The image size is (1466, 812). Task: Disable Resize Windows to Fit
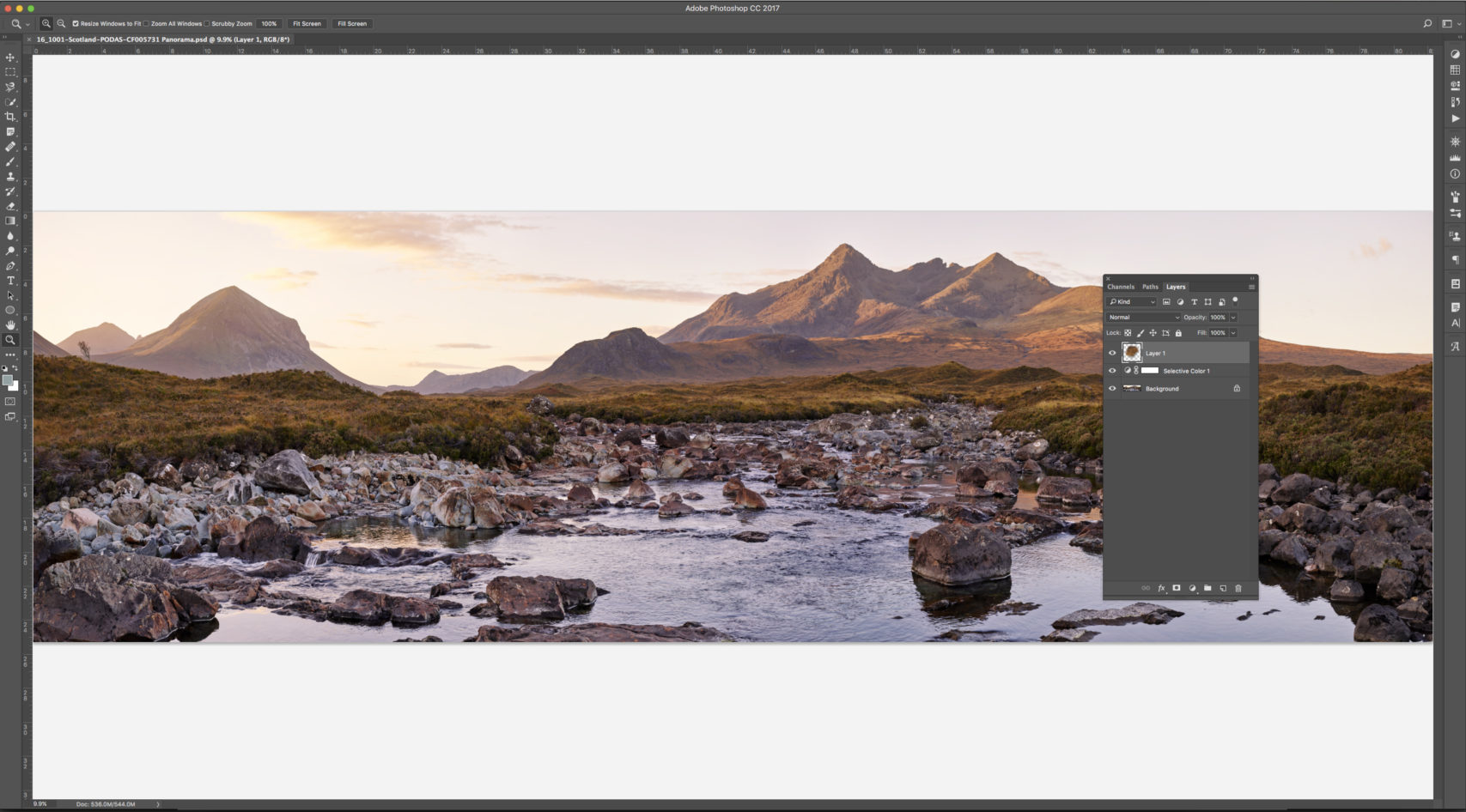75,23
